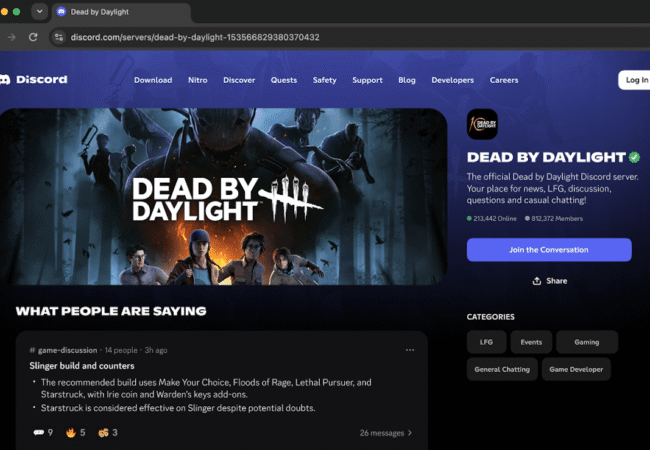Screen dimensions: 650x450
Task: Open the three-dot menu on the discussion card
Action: [410, 350]
